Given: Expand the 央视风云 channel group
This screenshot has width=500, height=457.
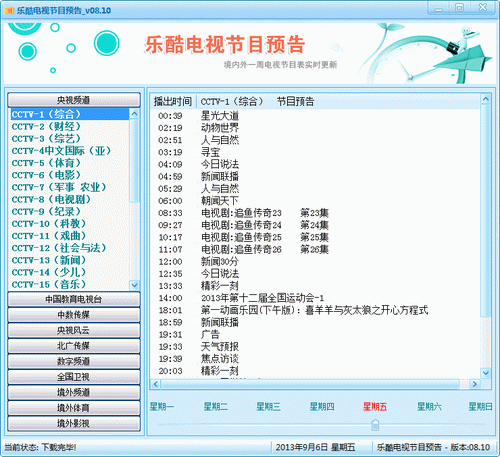Looking at the screenshot, I should (74, 330).
